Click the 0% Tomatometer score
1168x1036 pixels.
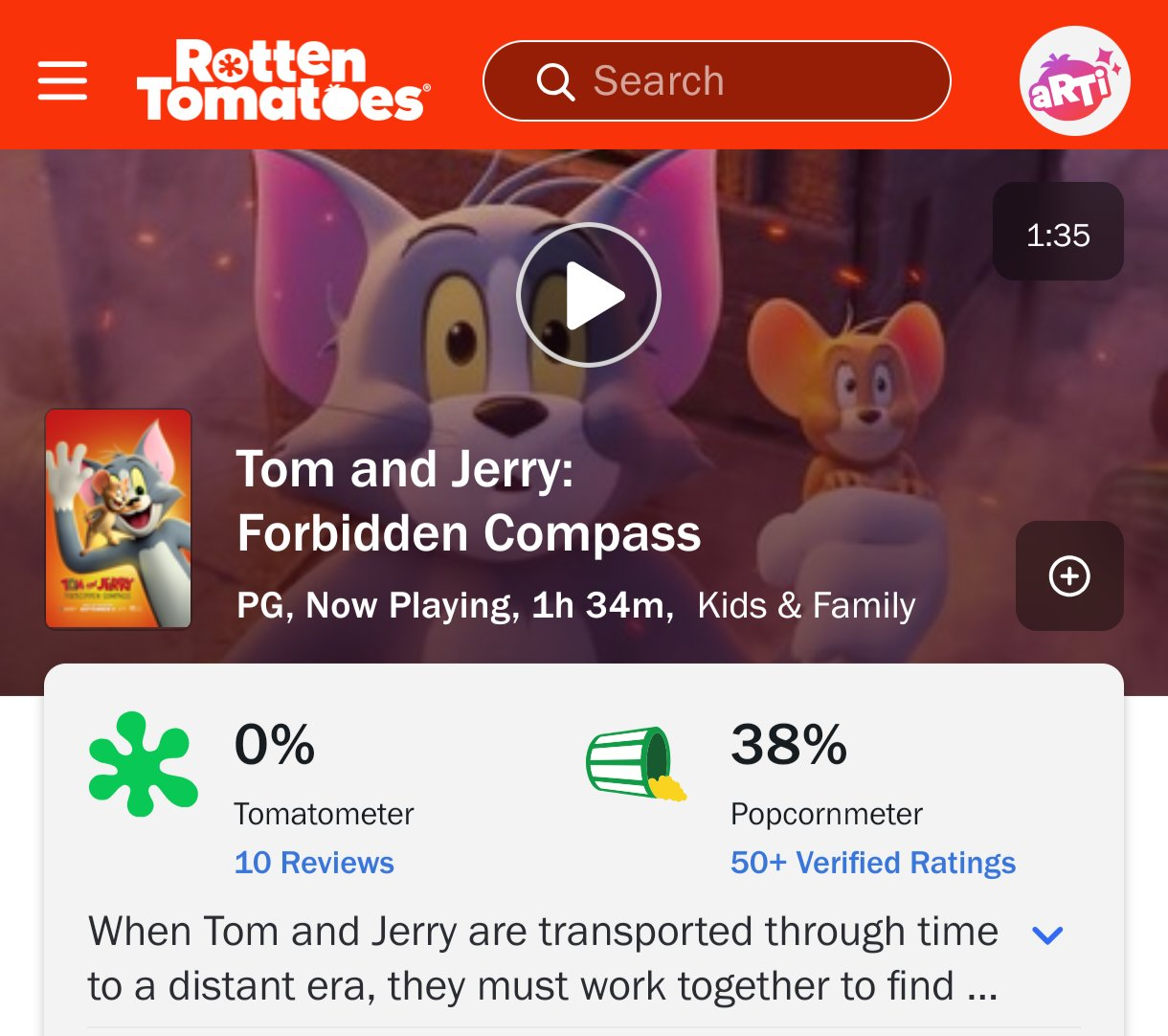point(275,744)
